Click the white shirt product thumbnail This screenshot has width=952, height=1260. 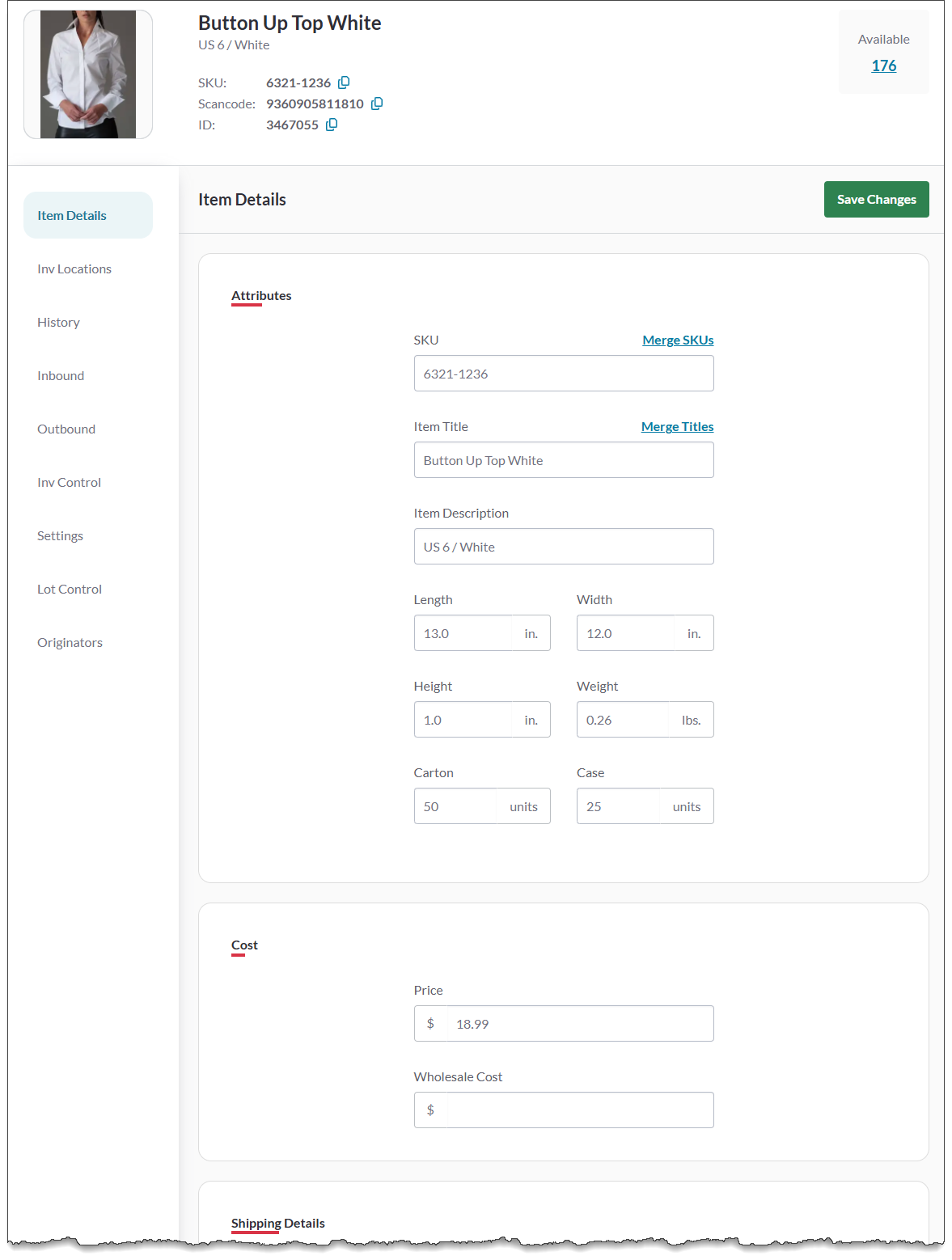tap(88, 74)
